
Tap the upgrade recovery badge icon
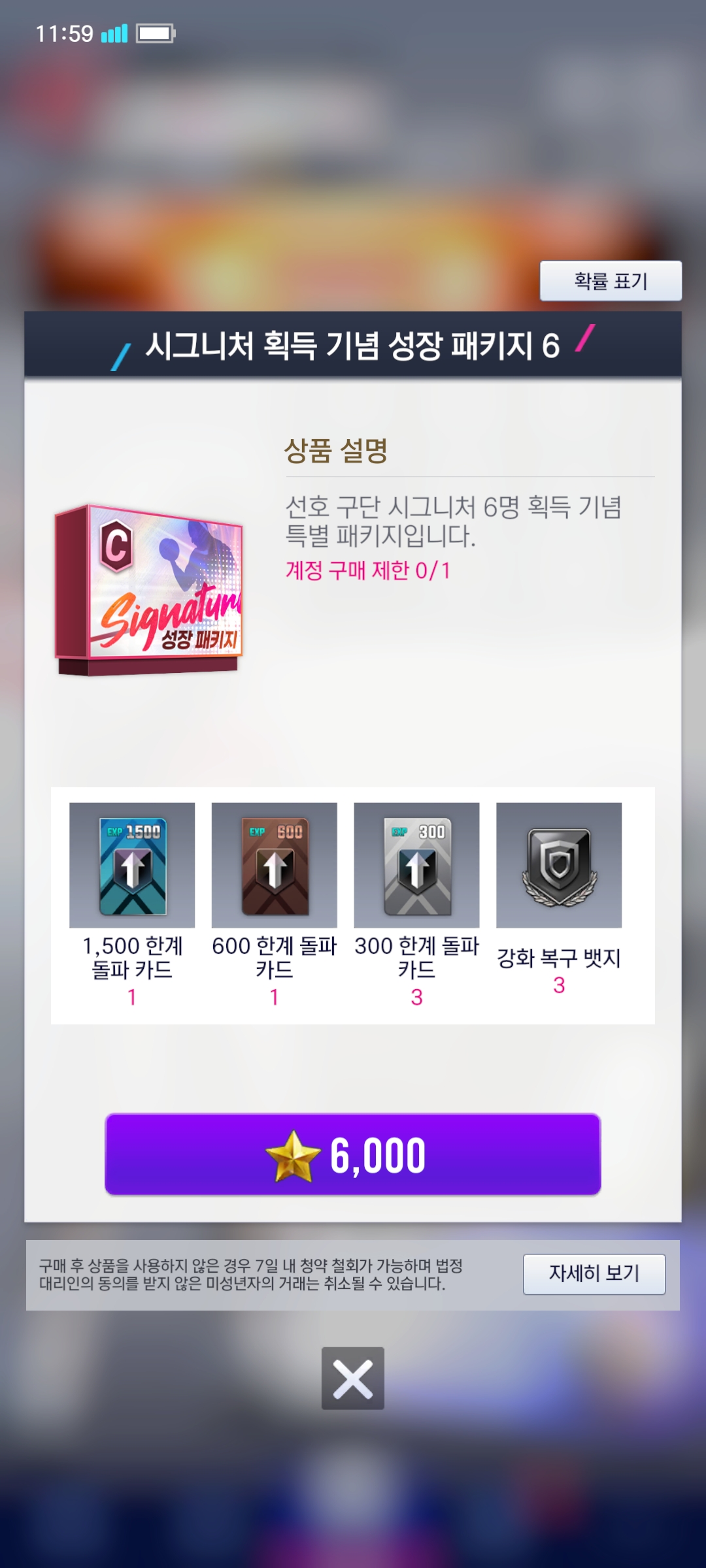(x=559, y=865)
